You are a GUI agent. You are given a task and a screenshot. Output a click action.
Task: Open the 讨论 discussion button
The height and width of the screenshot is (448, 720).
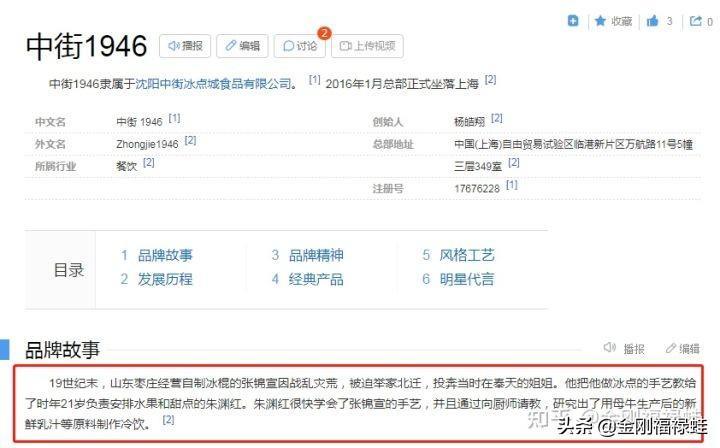299,46
